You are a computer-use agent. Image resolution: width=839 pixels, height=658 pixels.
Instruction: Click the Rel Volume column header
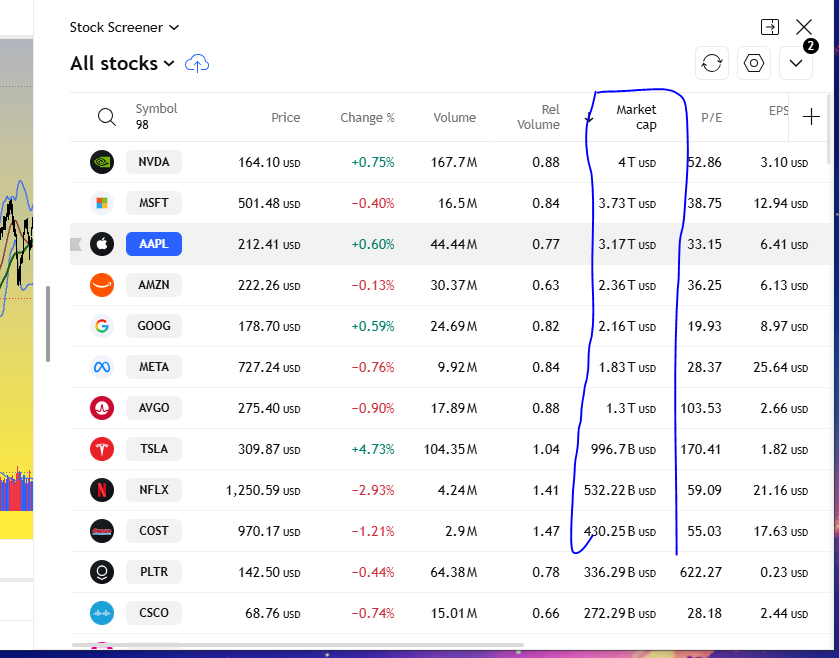(538, 117)
